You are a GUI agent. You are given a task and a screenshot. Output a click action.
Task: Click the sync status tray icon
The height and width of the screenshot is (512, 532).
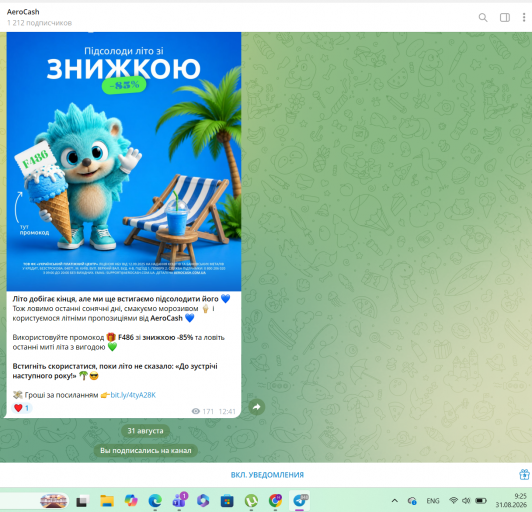pyautogui.click(x=412, y=501)
